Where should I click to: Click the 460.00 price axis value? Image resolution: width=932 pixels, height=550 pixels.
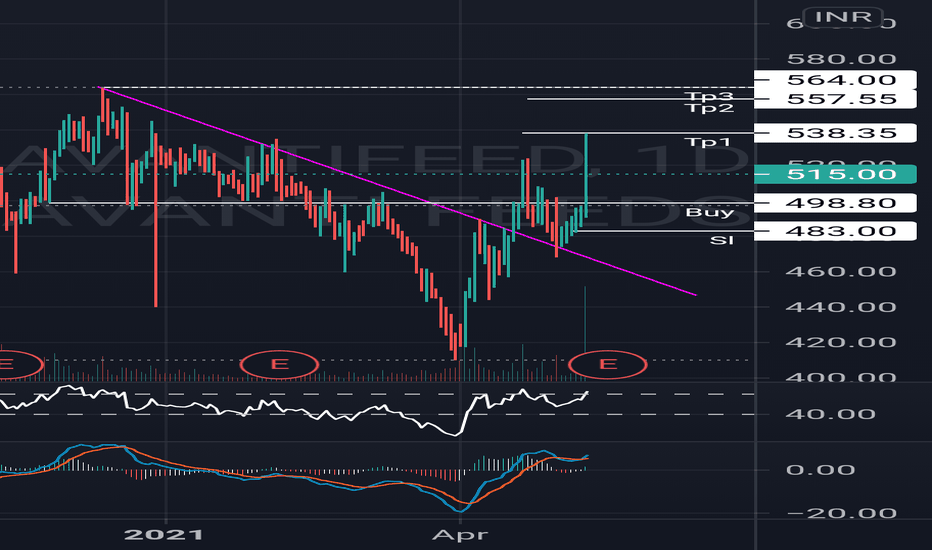(x=841, y=272)
